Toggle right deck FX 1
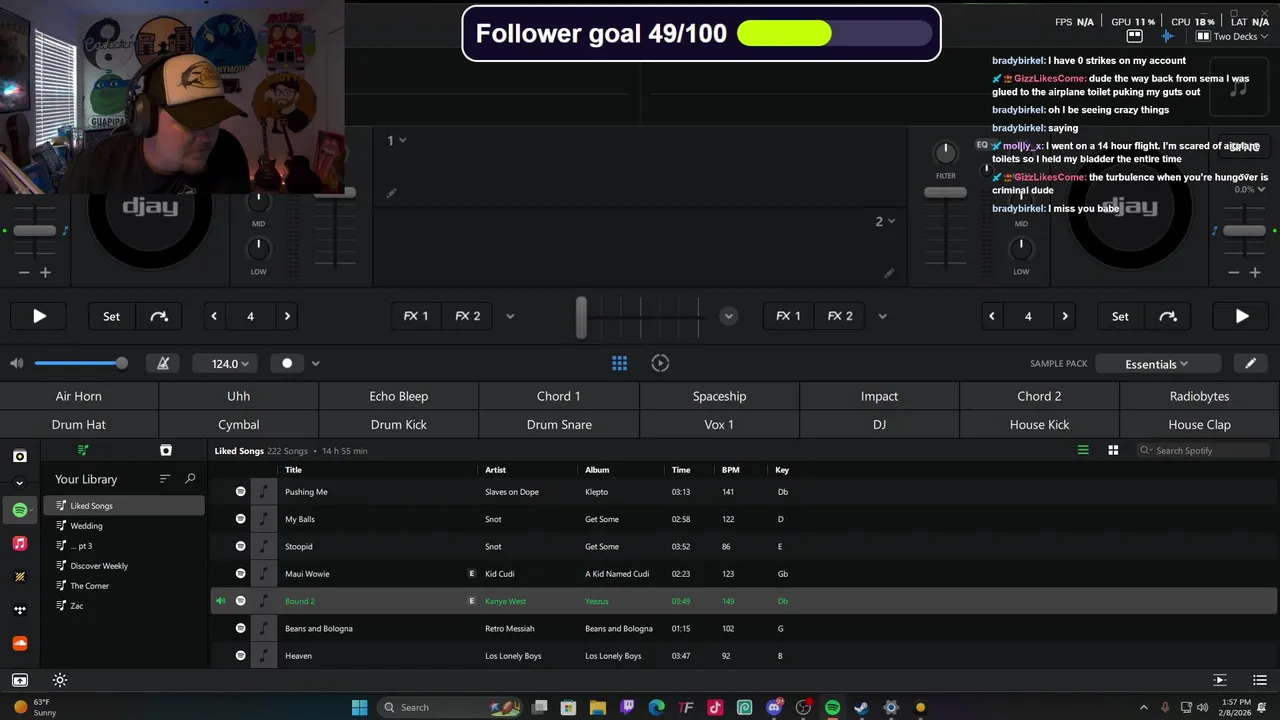The width and height of the screenshot is (1280, 720). coord(788,316)
